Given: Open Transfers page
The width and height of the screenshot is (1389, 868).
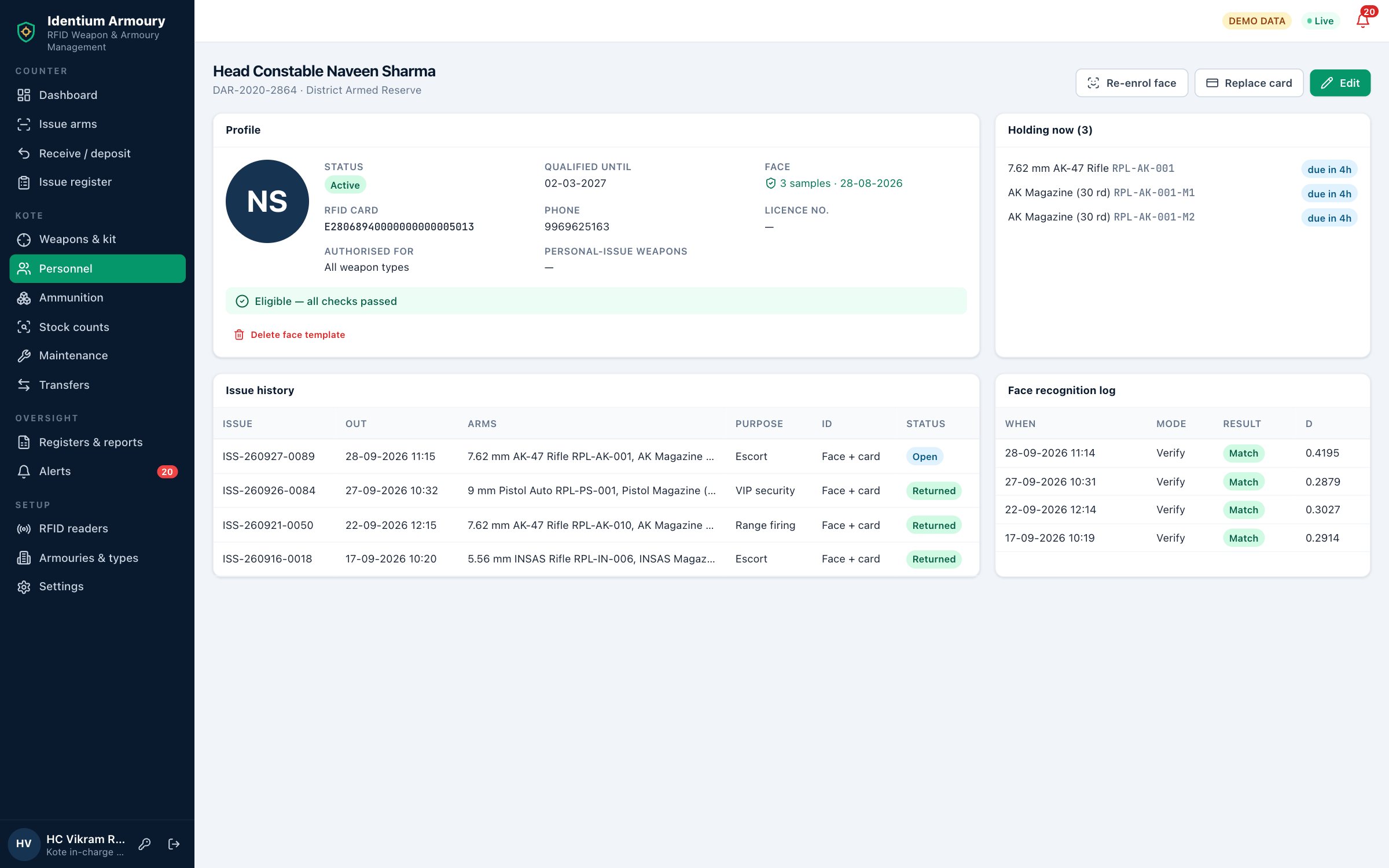Looking at the screenshot, I should (x=97, y=385).
